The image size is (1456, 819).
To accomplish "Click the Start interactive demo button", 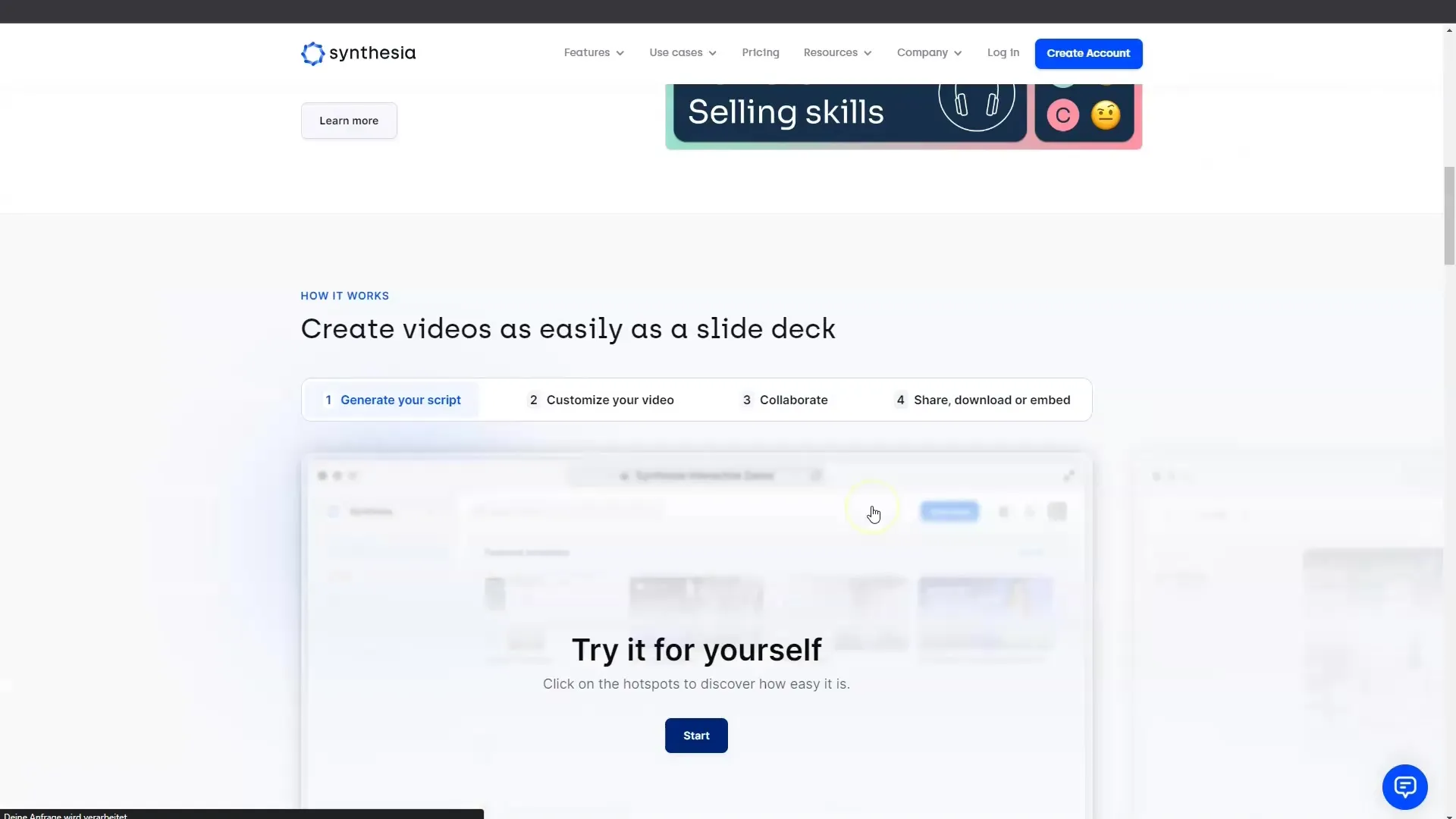I will [696, 735].
